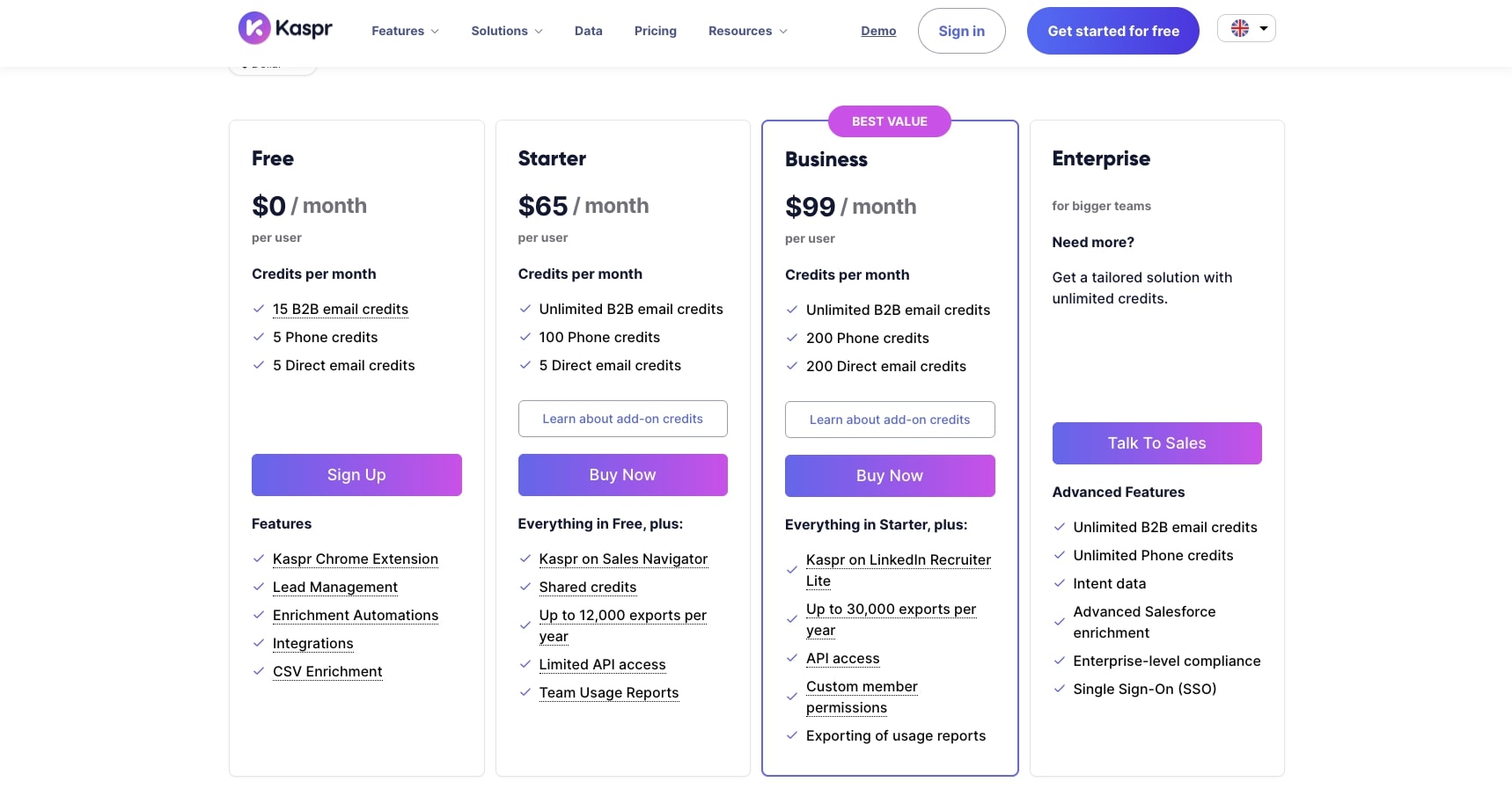
Task: Click checkmark beside Single Sign-On (SSO)
Action: pyautogui.click(x=1060, y=689)
